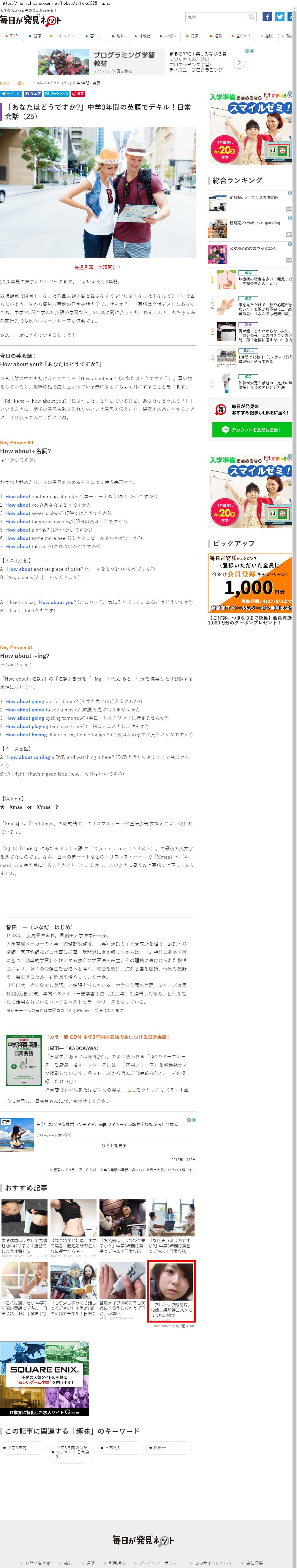Click the Facebook シェア button
Viewport: 297px width, 1568px height.
pos(33,94)
